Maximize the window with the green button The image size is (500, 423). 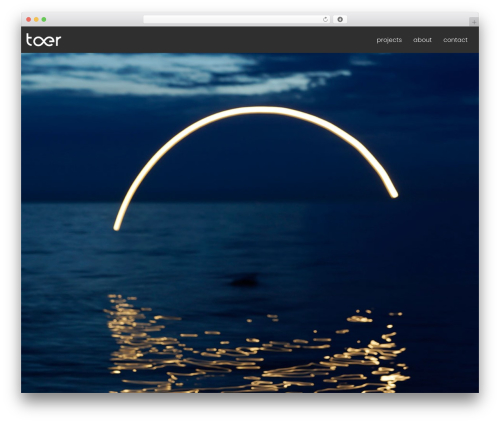coord(44,19)
